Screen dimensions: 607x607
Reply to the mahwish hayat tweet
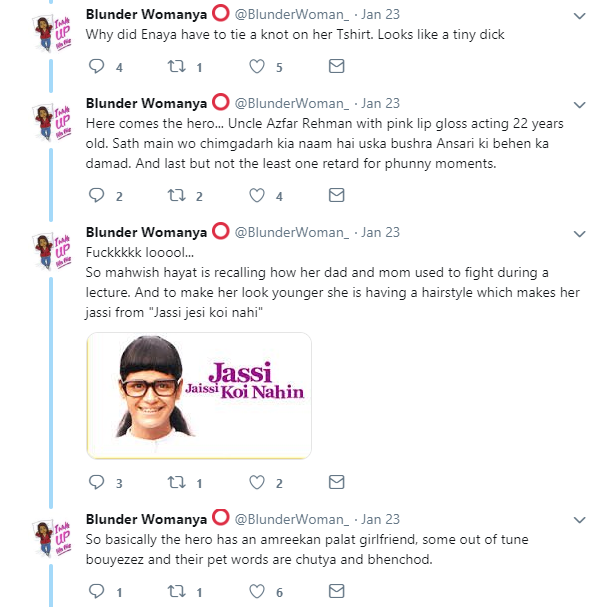(96, 482)
